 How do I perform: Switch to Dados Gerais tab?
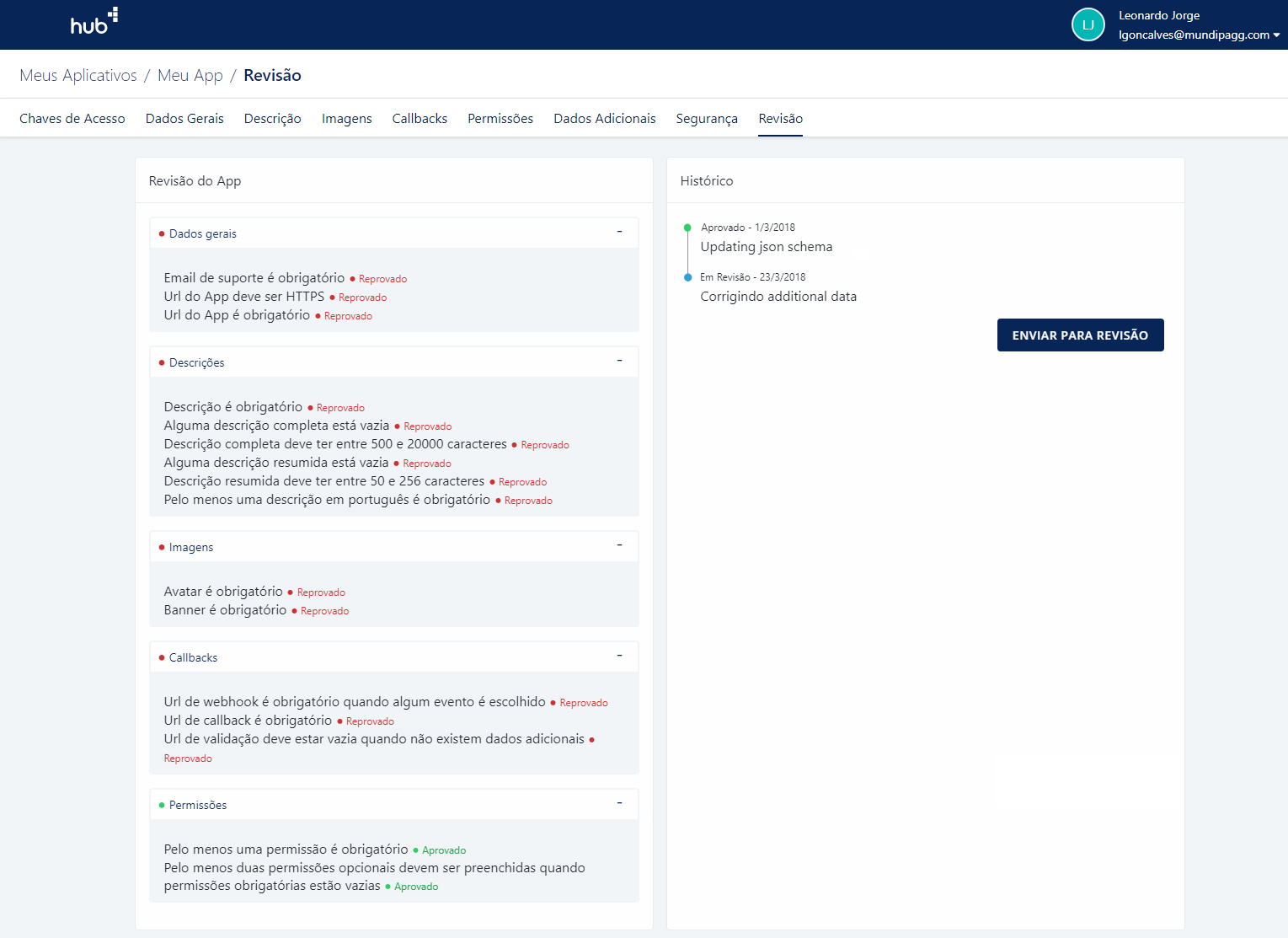184,119
